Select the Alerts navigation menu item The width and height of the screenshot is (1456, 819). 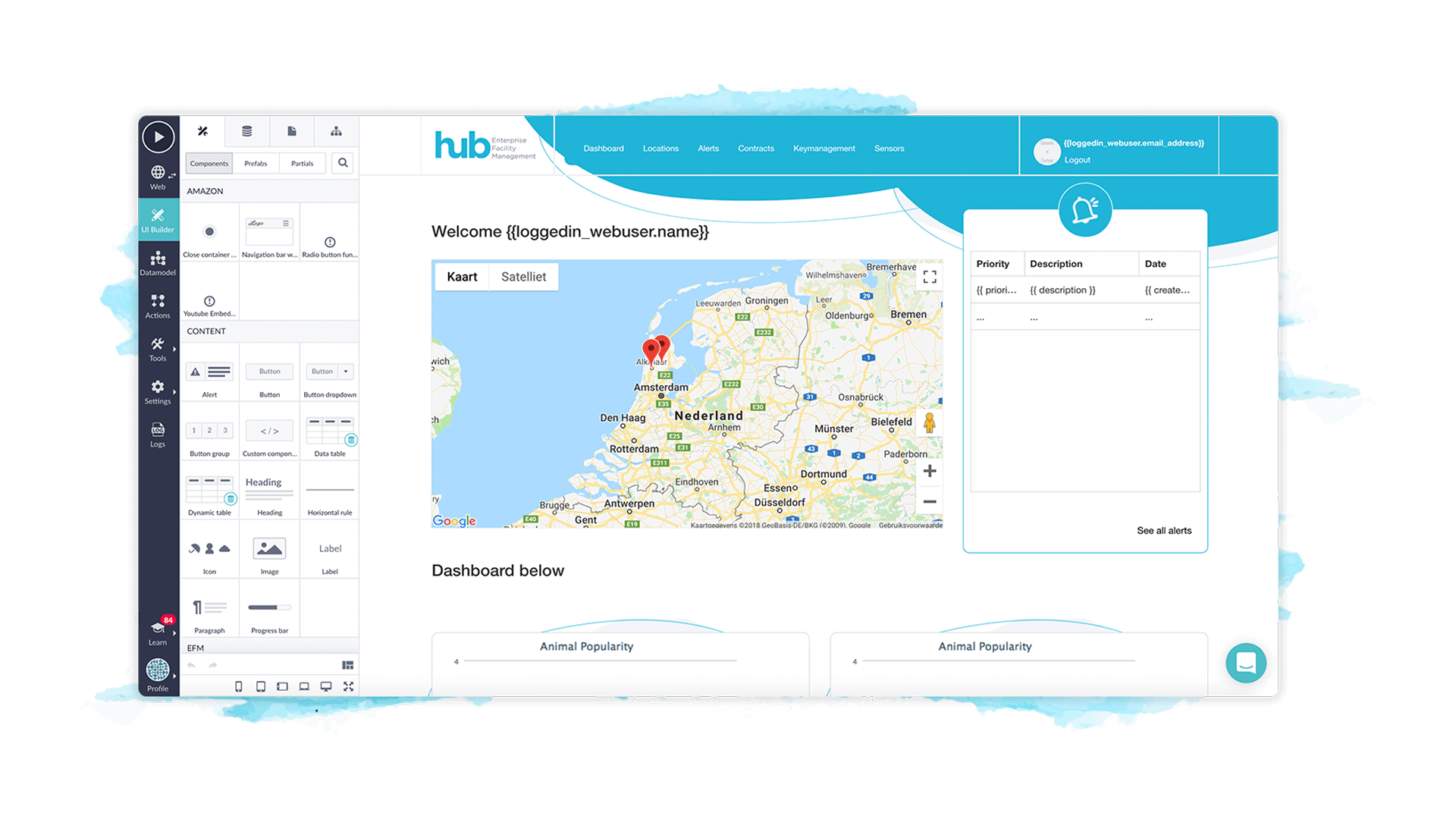(x=707, y=148)
